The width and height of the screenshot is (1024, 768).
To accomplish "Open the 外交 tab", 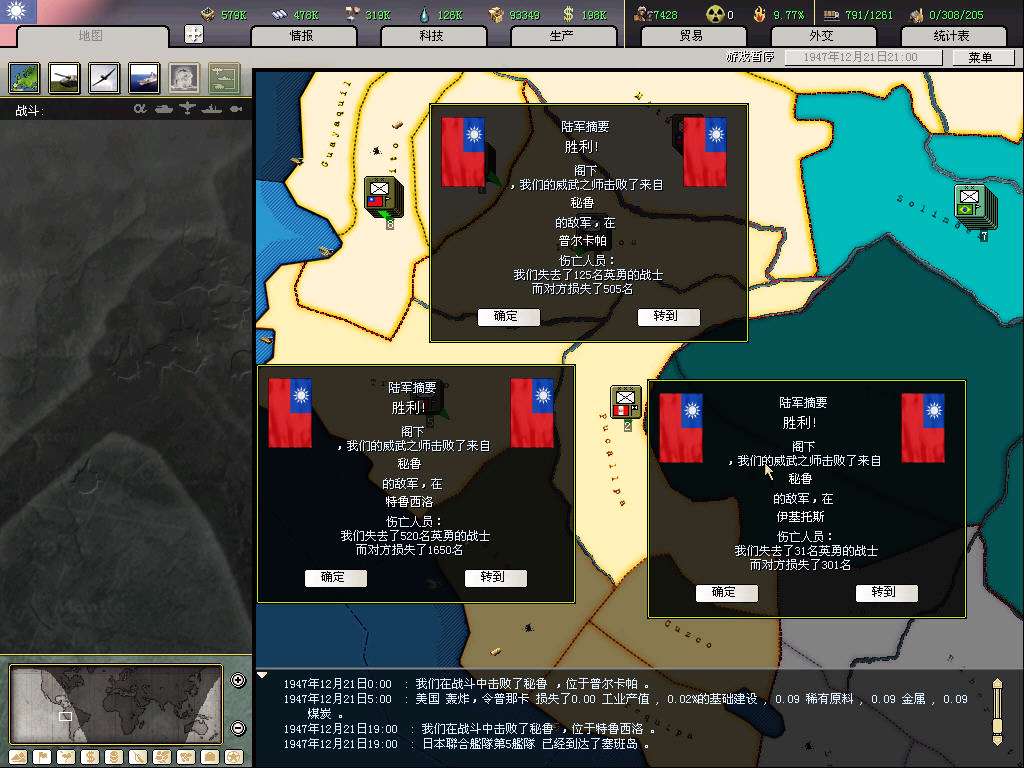I will [820, 36].
